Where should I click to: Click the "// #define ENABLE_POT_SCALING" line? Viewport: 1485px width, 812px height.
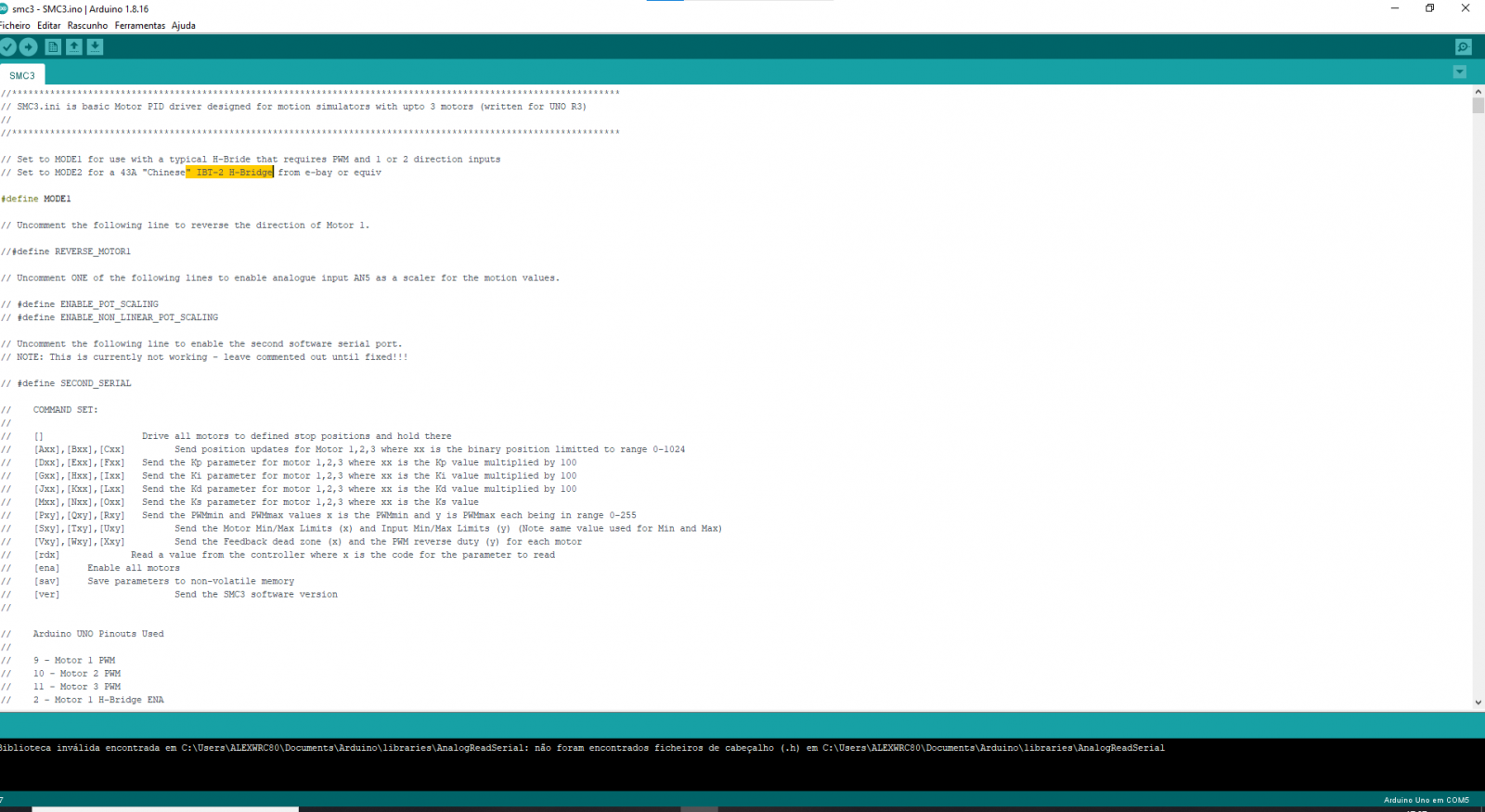pos(80,304)
